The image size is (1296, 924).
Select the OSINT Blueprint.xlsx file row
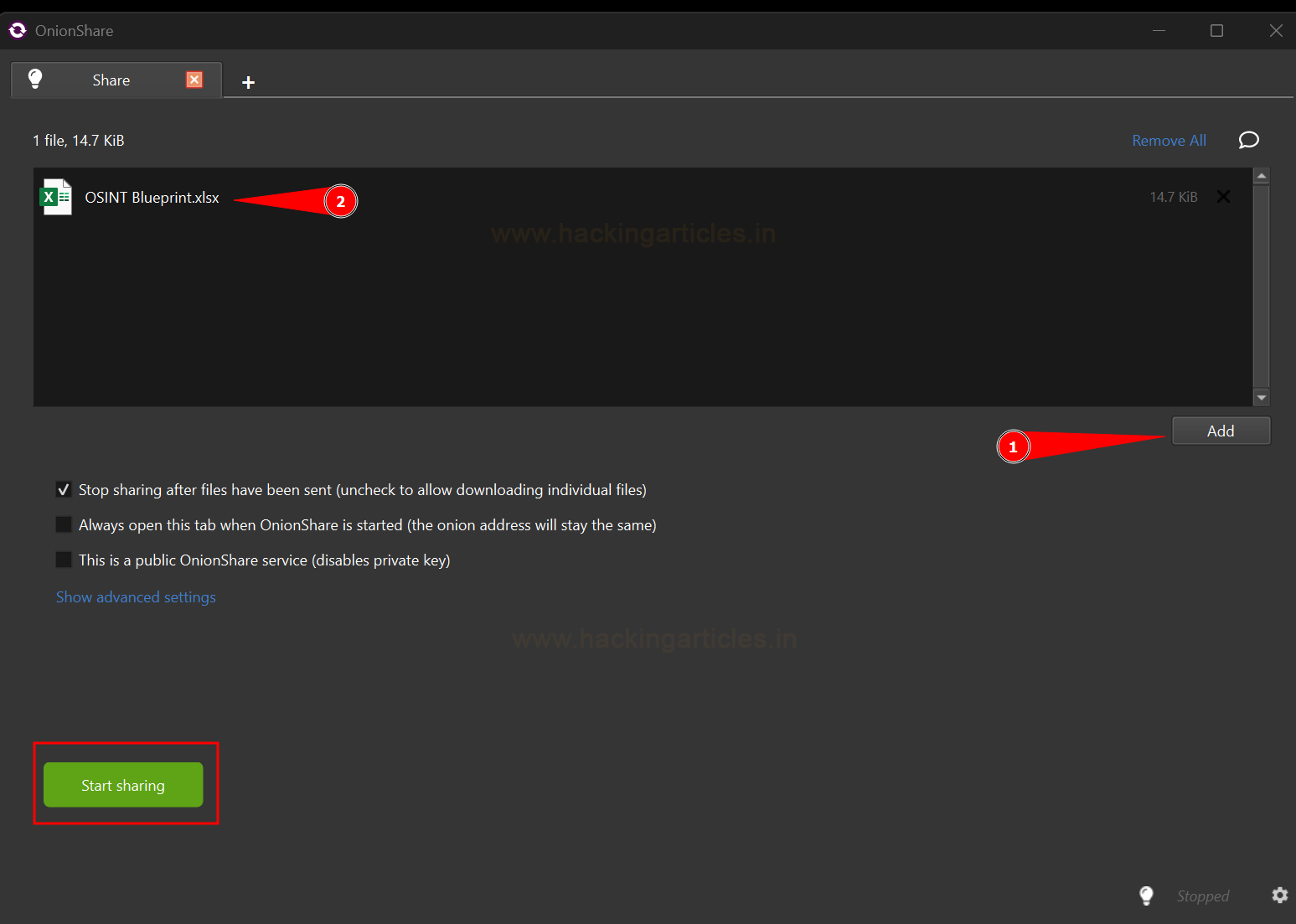click(643, 198)
